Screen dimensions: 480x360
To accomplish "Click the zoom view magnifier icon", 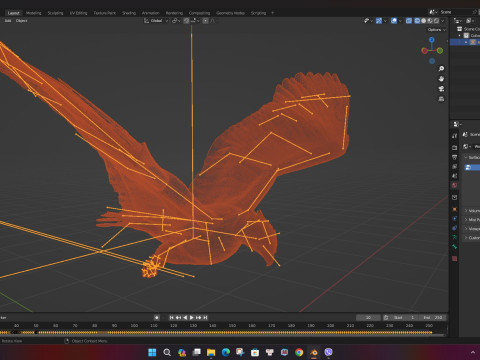I will (x=441, y=69).
